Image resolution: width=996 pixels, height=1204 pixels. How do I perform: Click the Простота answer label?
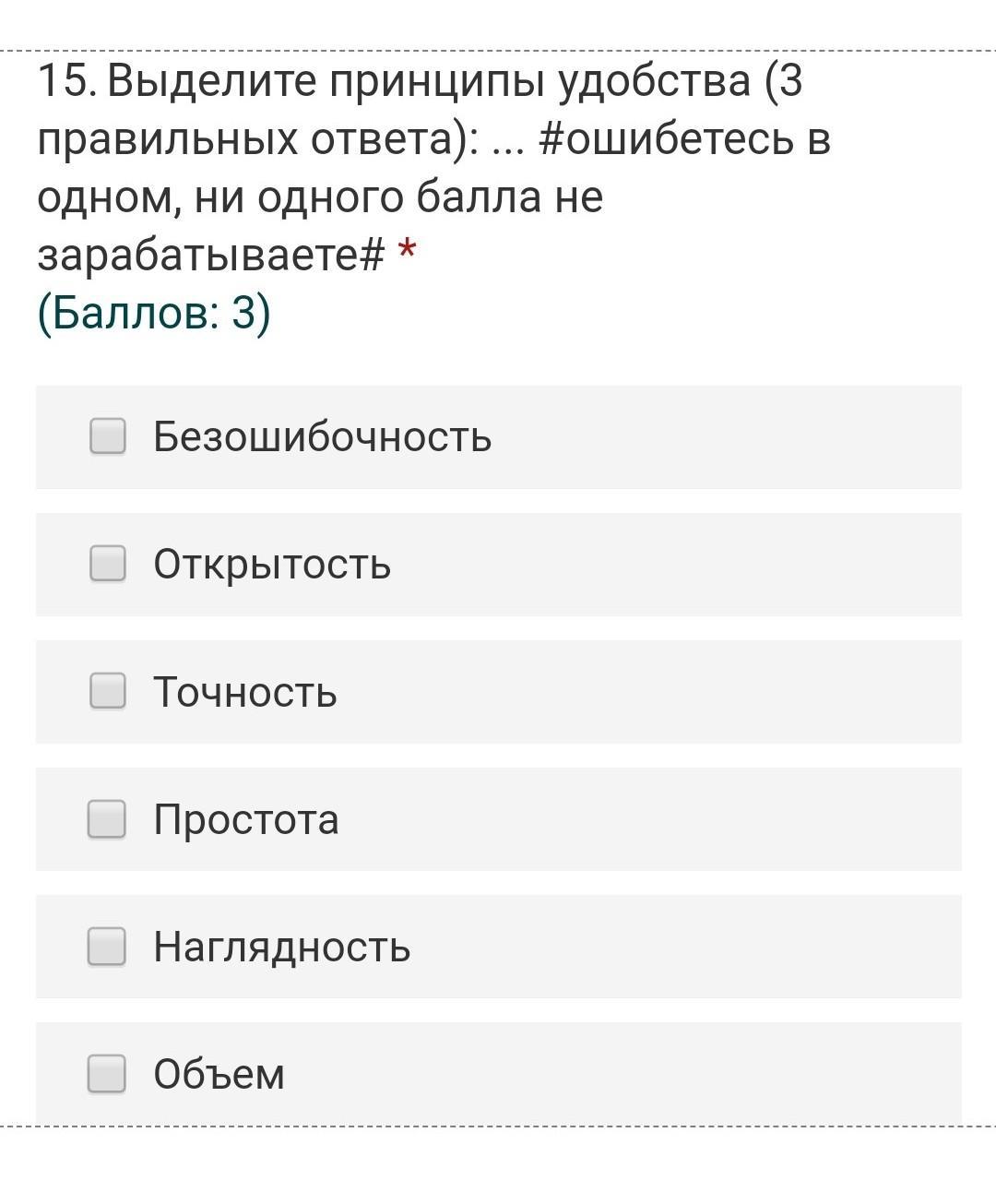click(246, 819)
